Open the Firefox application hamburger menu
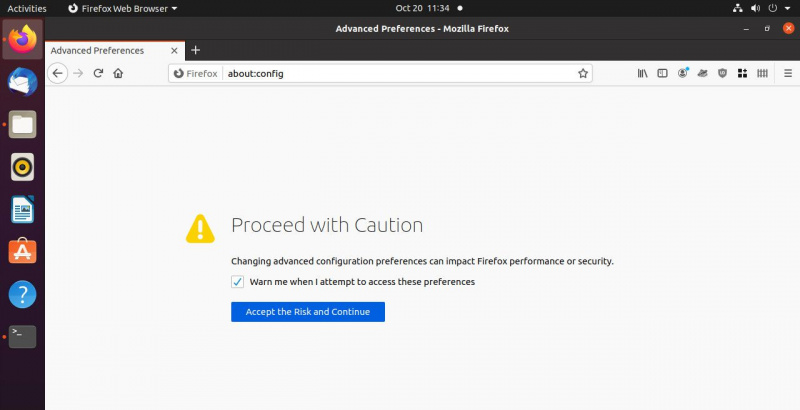The height and width of the screenshot is (410, 800). point(788,73)
